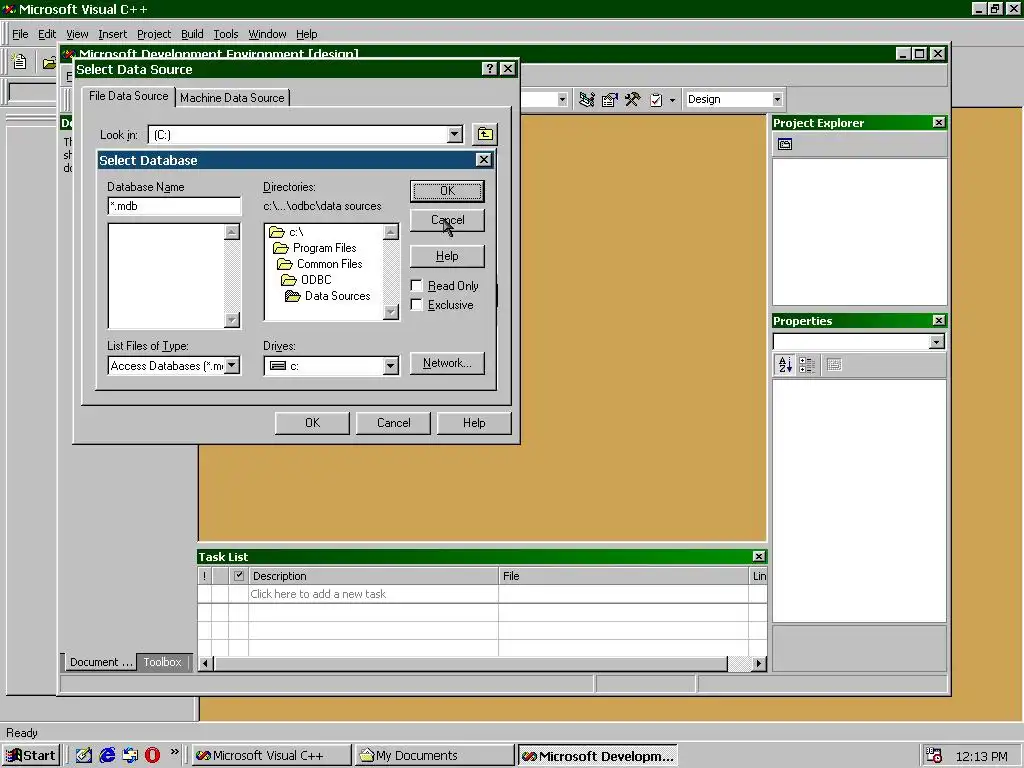Open the Design mode dropdown

(x=776, y=99)
